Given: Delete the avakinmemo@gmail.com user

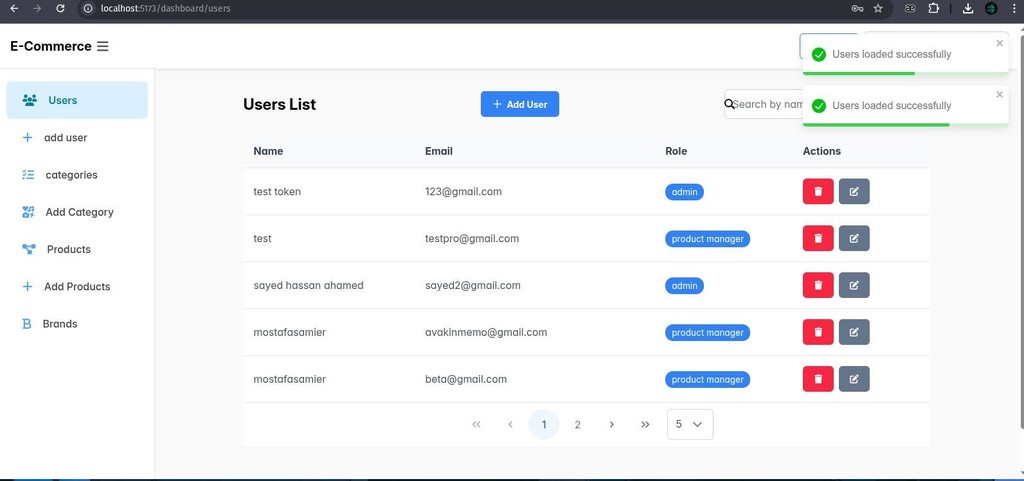Looking at the screenshot, I should click(x=818, y=332).
